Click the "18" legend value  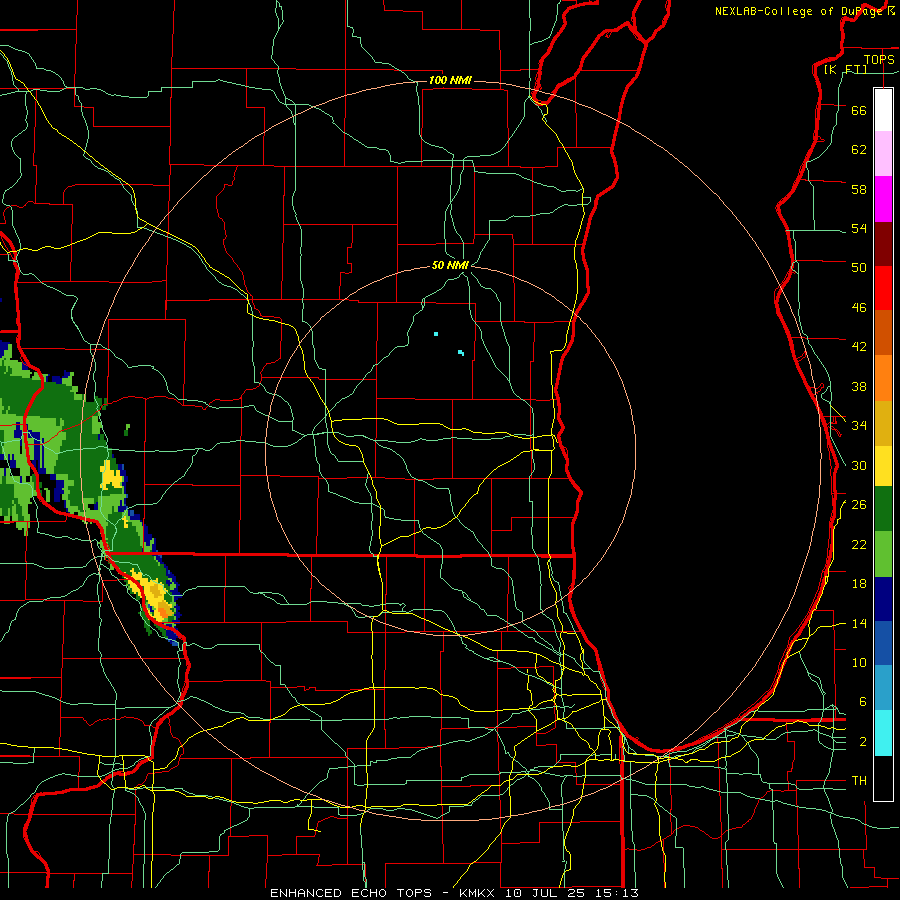(x=859, y=584)
